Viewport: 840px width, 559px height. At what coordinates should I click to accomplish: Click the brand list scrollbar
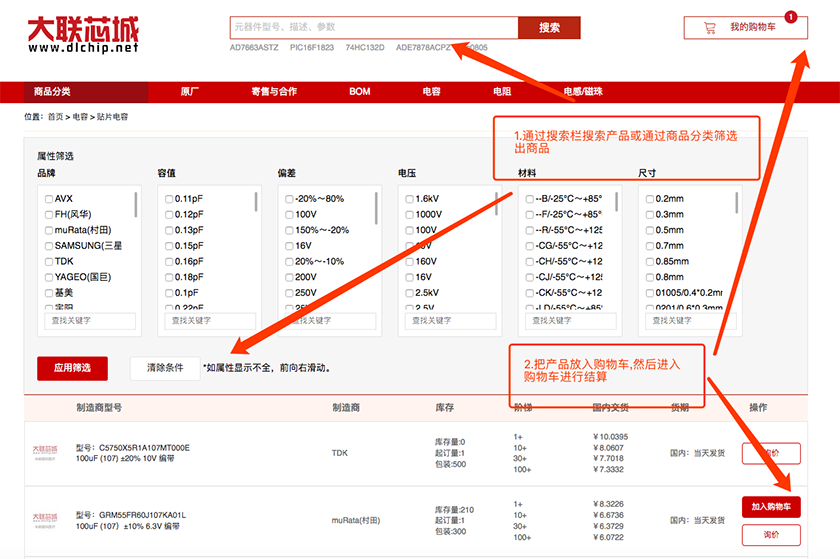(x=136, y=205)
